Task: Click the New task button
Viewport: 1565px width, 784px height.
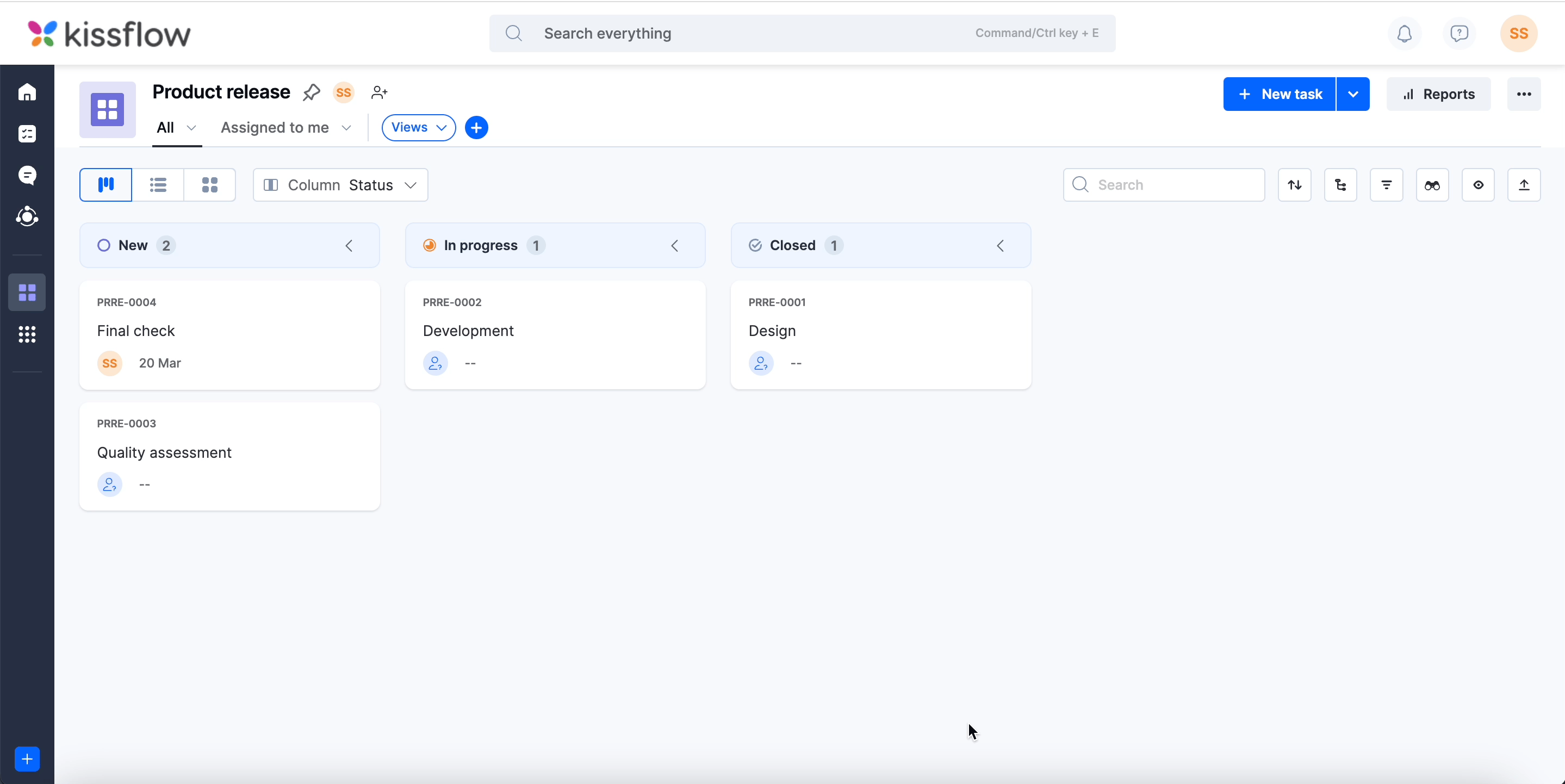Action: tap(1279, 94)
